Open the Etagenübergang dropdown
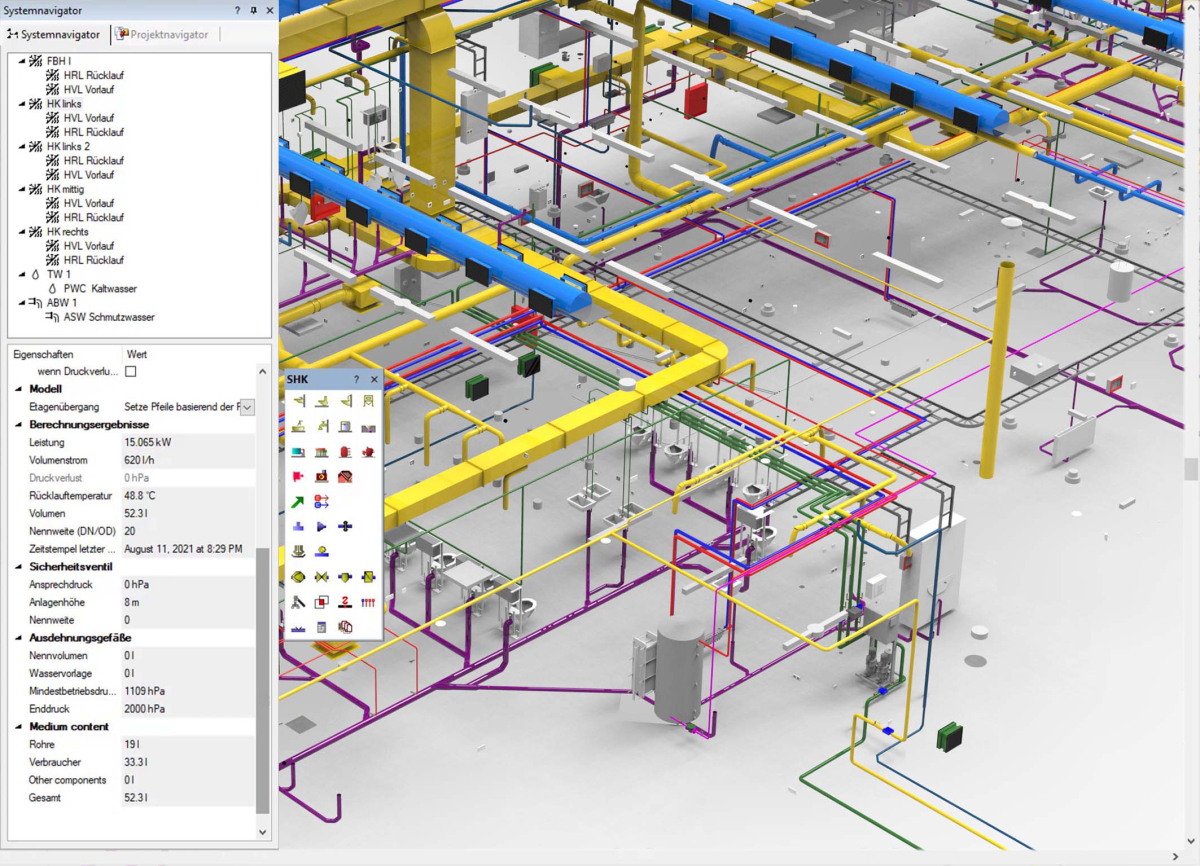1200x866 pixels. tap(247, 407)
